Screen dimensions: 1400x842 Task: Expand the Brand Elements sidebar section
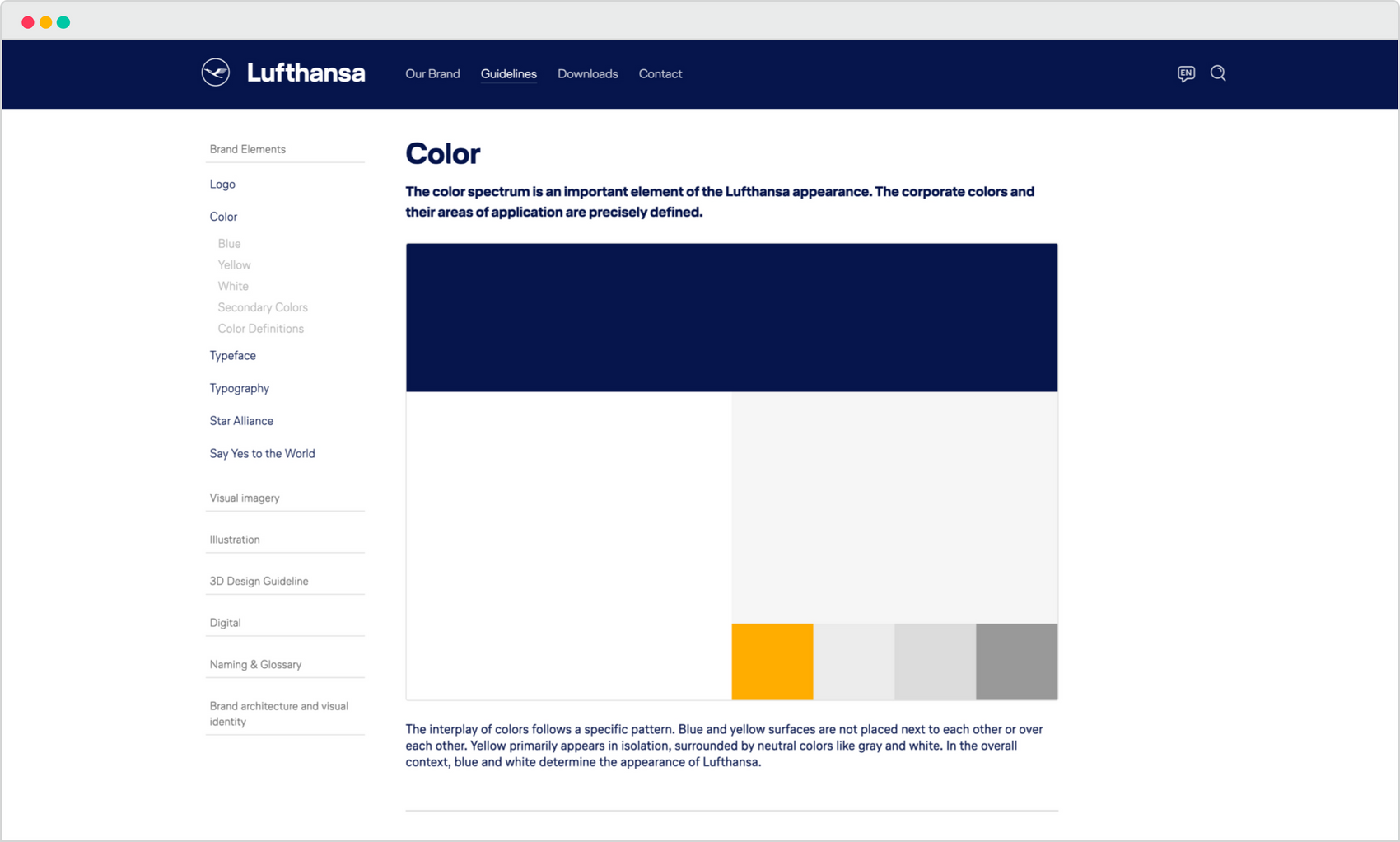(285, 149)
